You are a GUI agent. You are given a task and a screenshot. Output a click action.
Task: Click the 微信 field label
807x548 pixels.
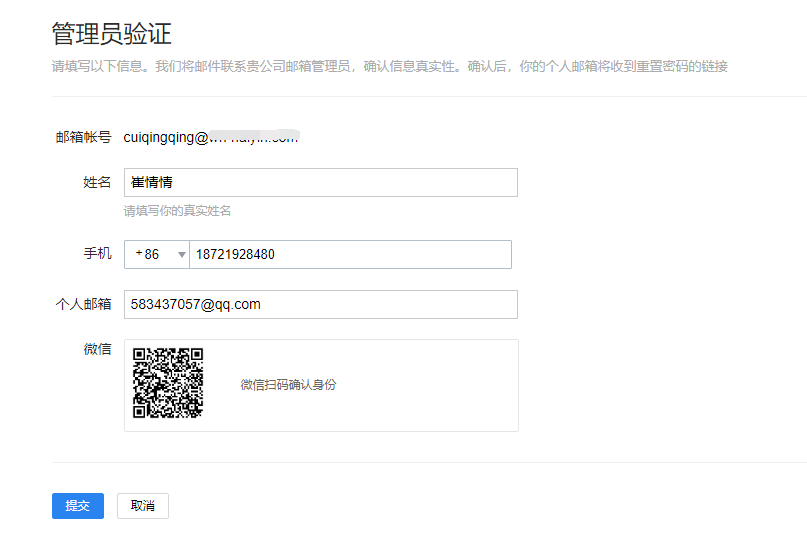(97, 349)
